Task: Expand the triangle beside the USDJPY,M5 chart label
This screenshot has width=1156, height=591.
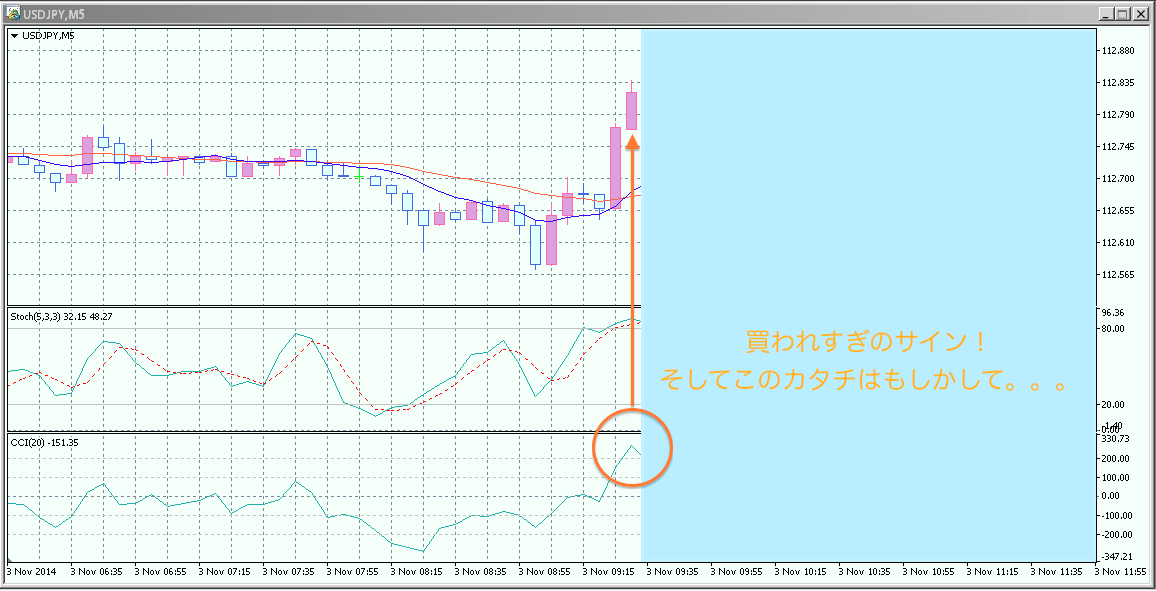Action: click(14, 36)
